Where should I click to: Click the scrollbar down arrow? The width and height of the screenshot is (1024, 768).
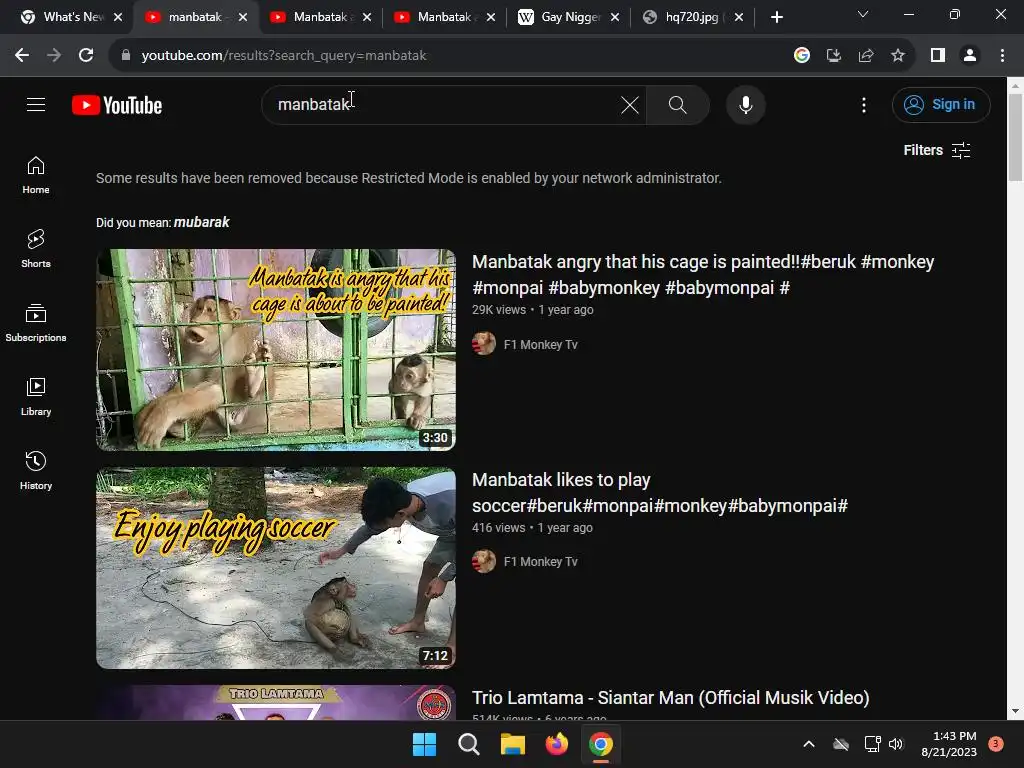point(1015,711)
